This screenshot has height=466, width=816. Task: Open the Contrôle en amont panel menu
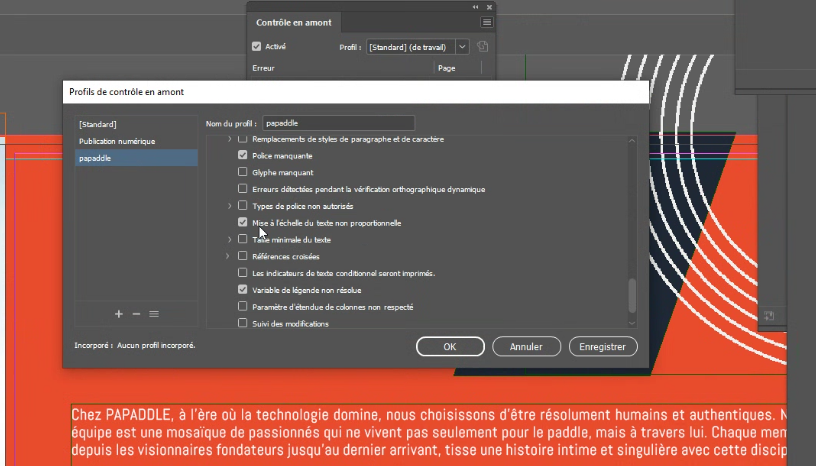487,22
